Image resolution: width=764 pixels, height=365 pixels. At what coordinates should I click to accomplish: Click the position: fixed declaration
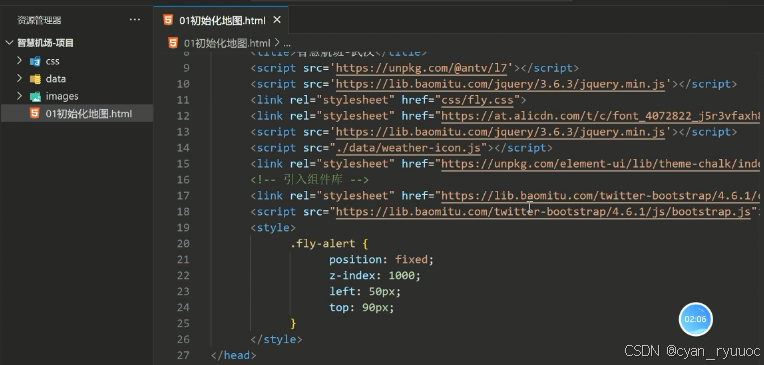(381, 260)
